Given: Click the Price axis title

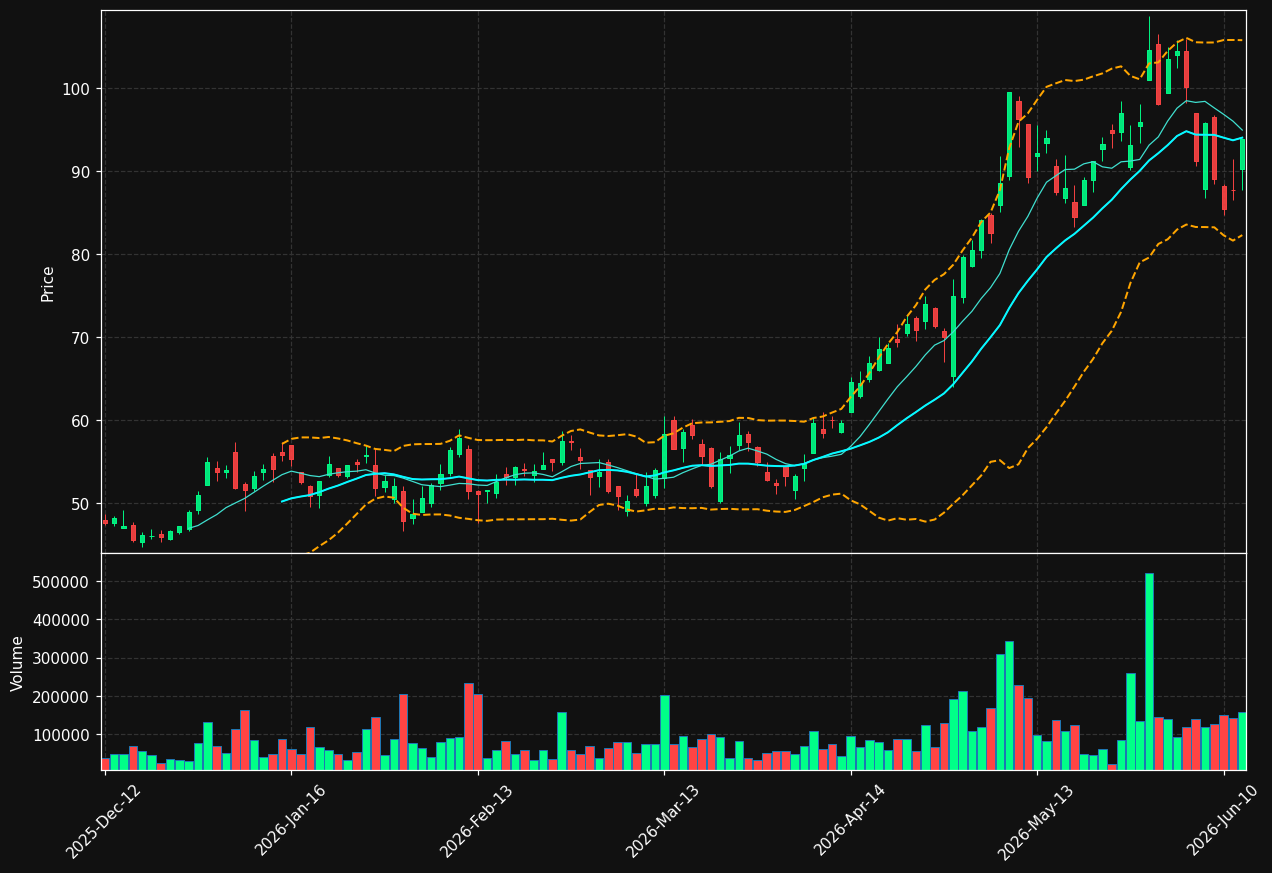Looking at the screenshot, I should [48, 283].
